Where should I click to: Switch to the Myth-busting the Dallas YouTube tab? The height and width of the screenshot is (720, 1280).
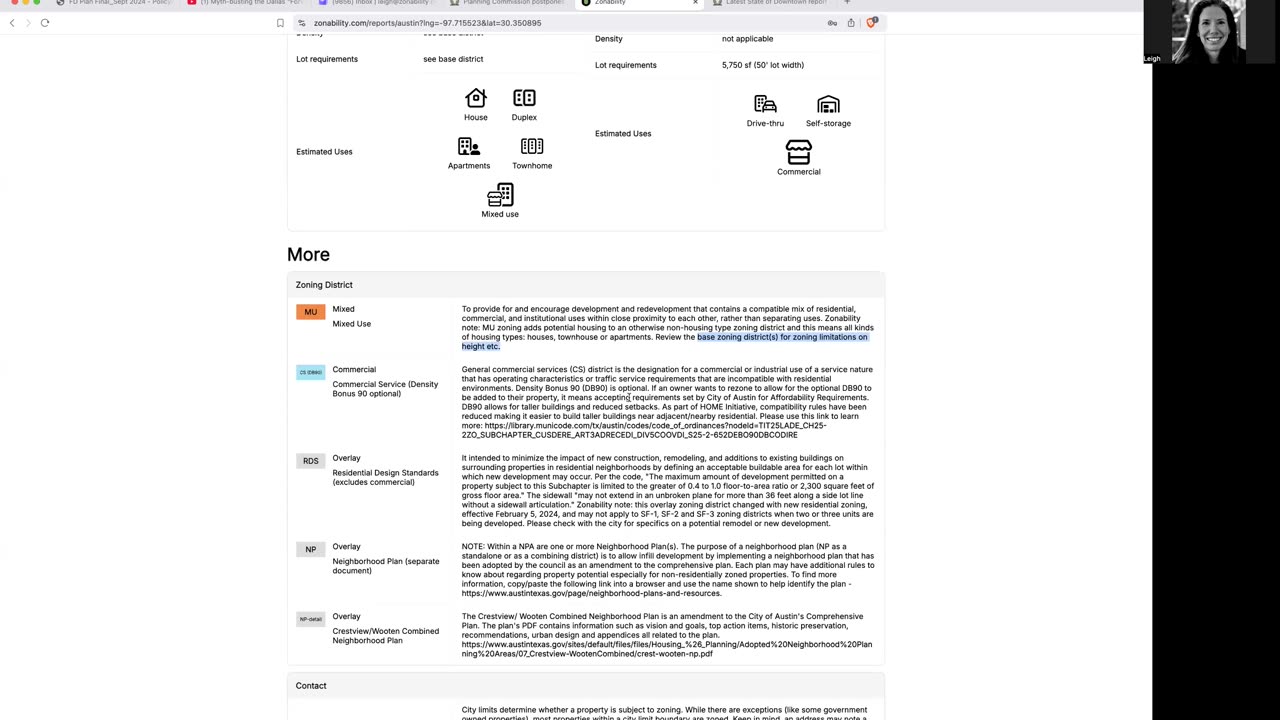245,3
